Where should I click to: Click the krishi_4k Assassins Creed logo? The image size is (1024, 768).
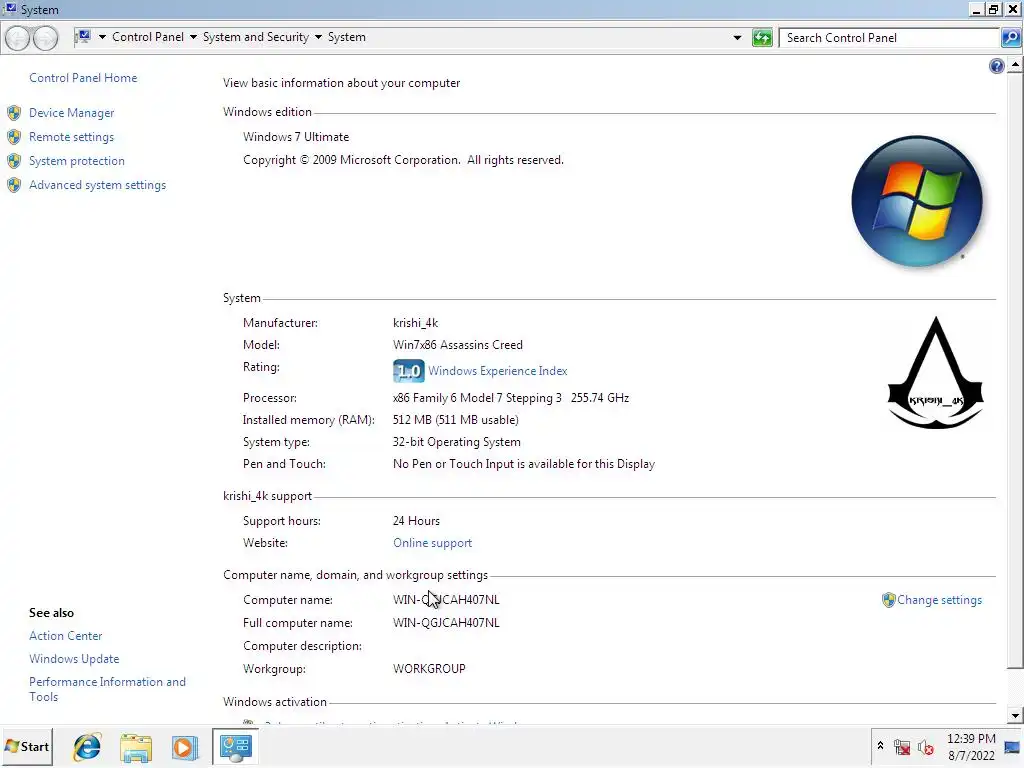pyautogui.click(x=936, y=373)
